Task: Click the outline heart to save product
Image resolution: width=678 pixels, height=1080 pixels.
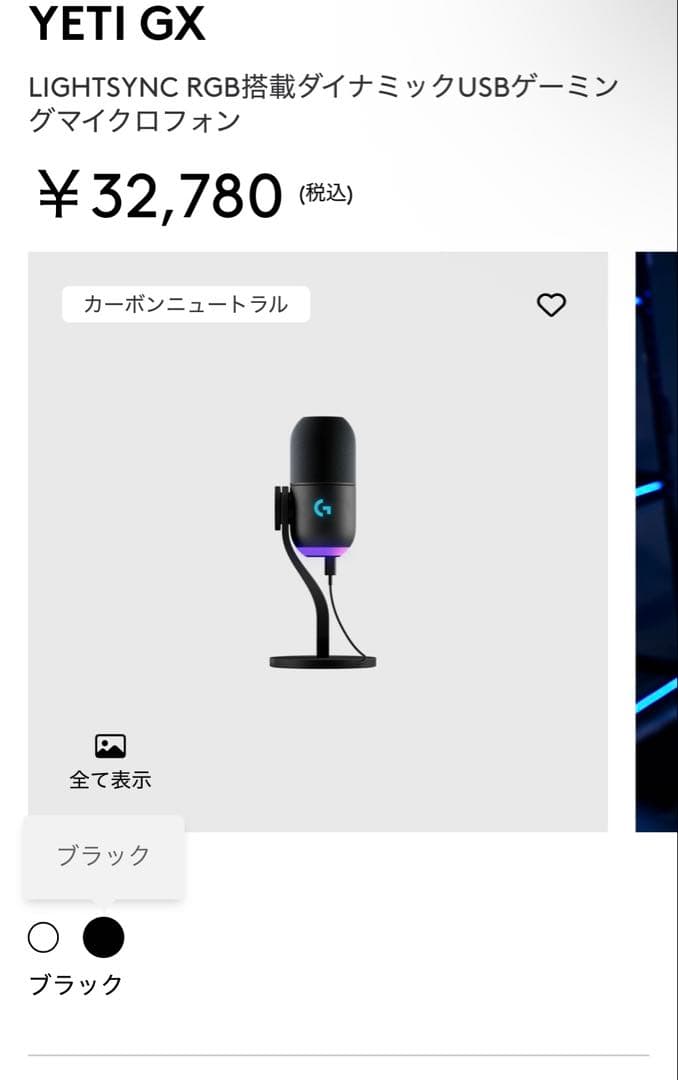Action: point(551,304)
